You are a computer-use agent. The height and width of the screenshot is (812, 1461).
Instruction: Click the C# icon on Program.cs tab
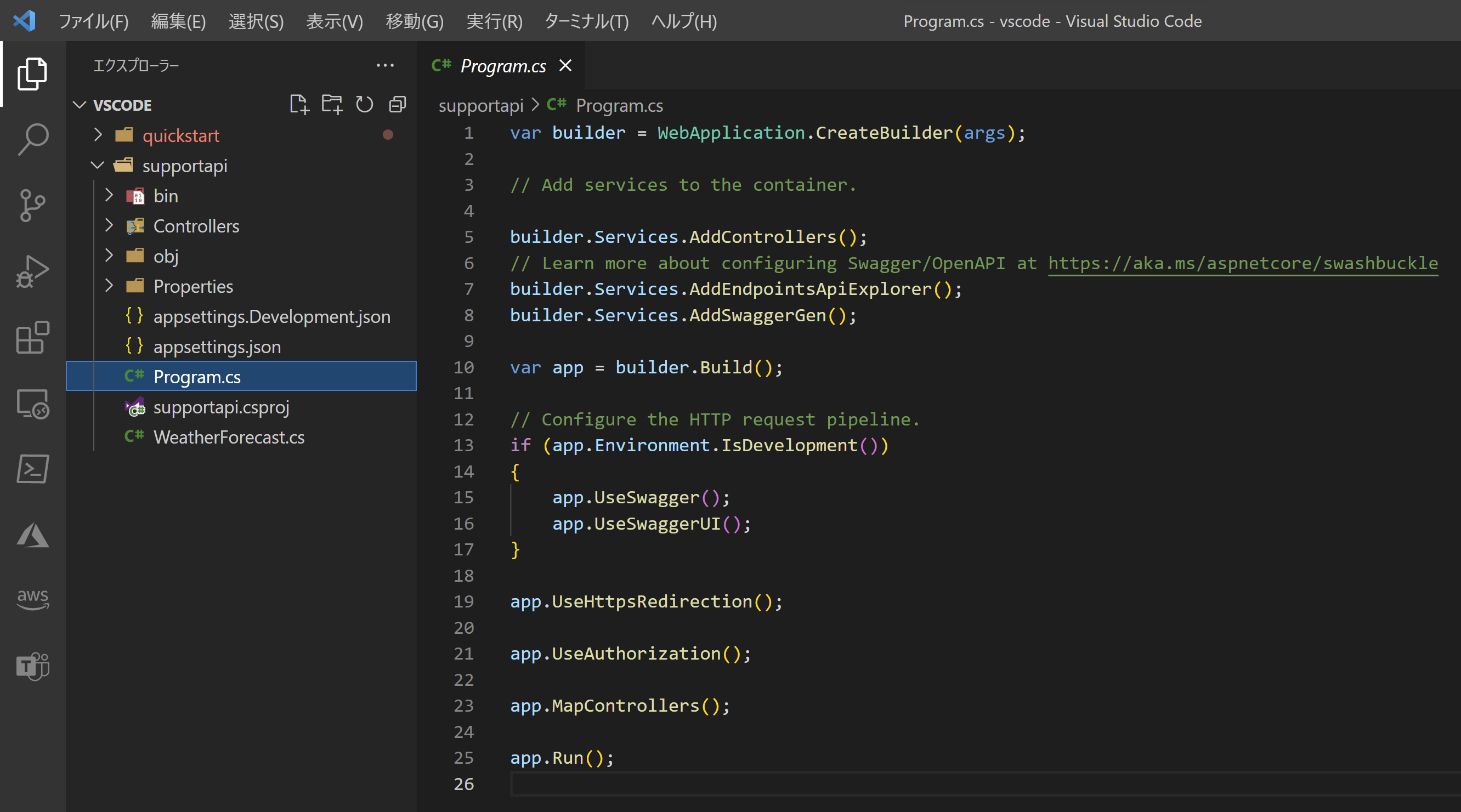point(441,66)
